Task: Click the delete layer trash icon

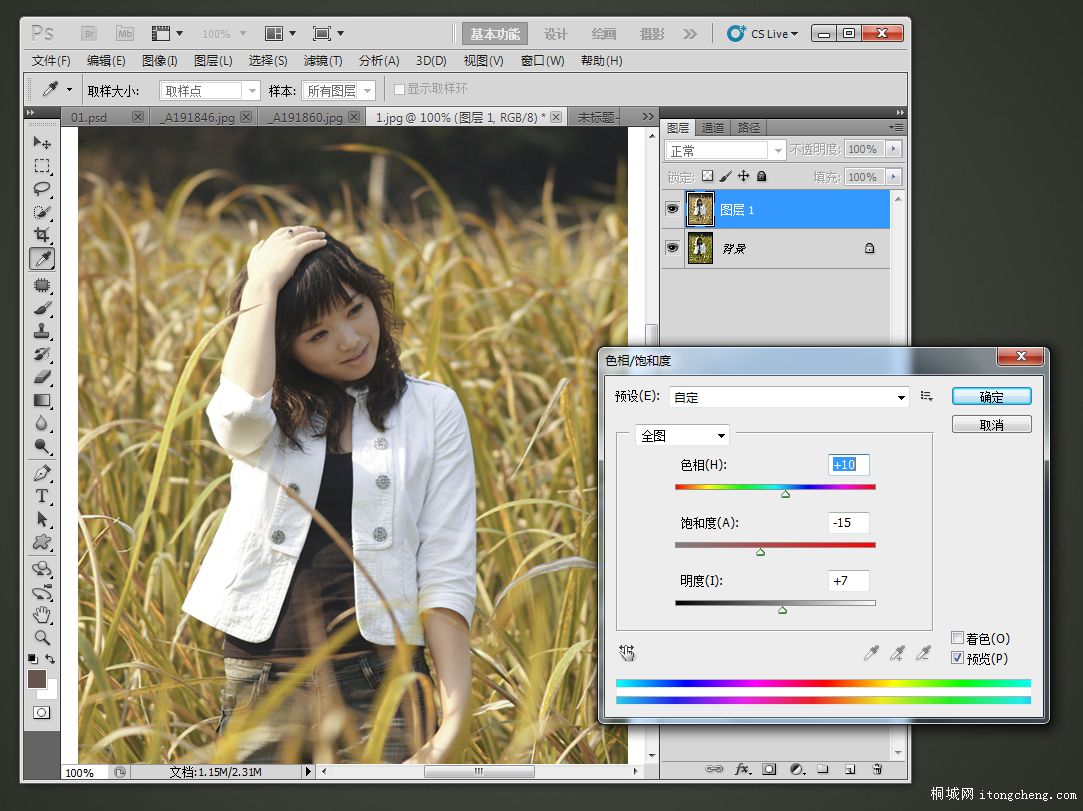Action: [x=877, y=769]
